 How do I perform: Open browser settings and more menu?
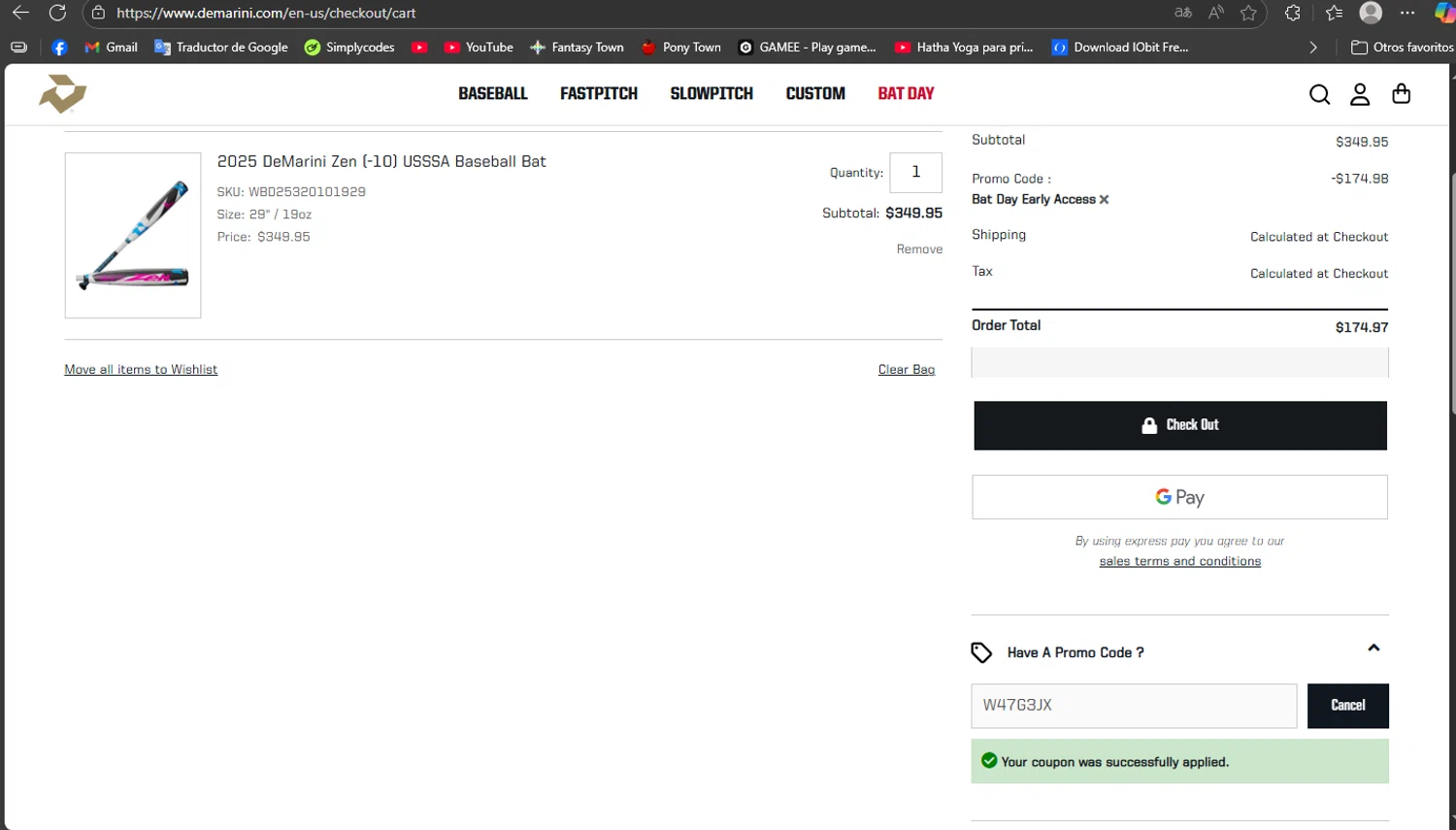1408,13
